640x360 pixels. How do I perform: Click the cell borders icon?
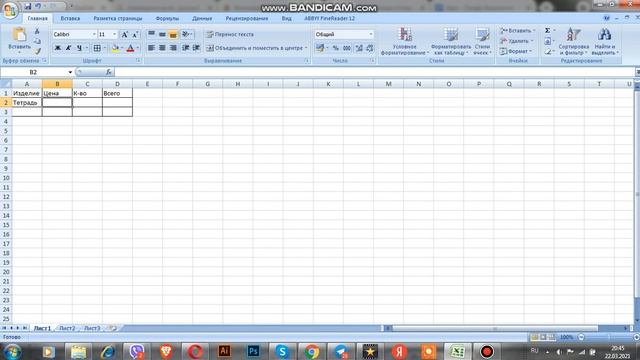click(97, 48)
